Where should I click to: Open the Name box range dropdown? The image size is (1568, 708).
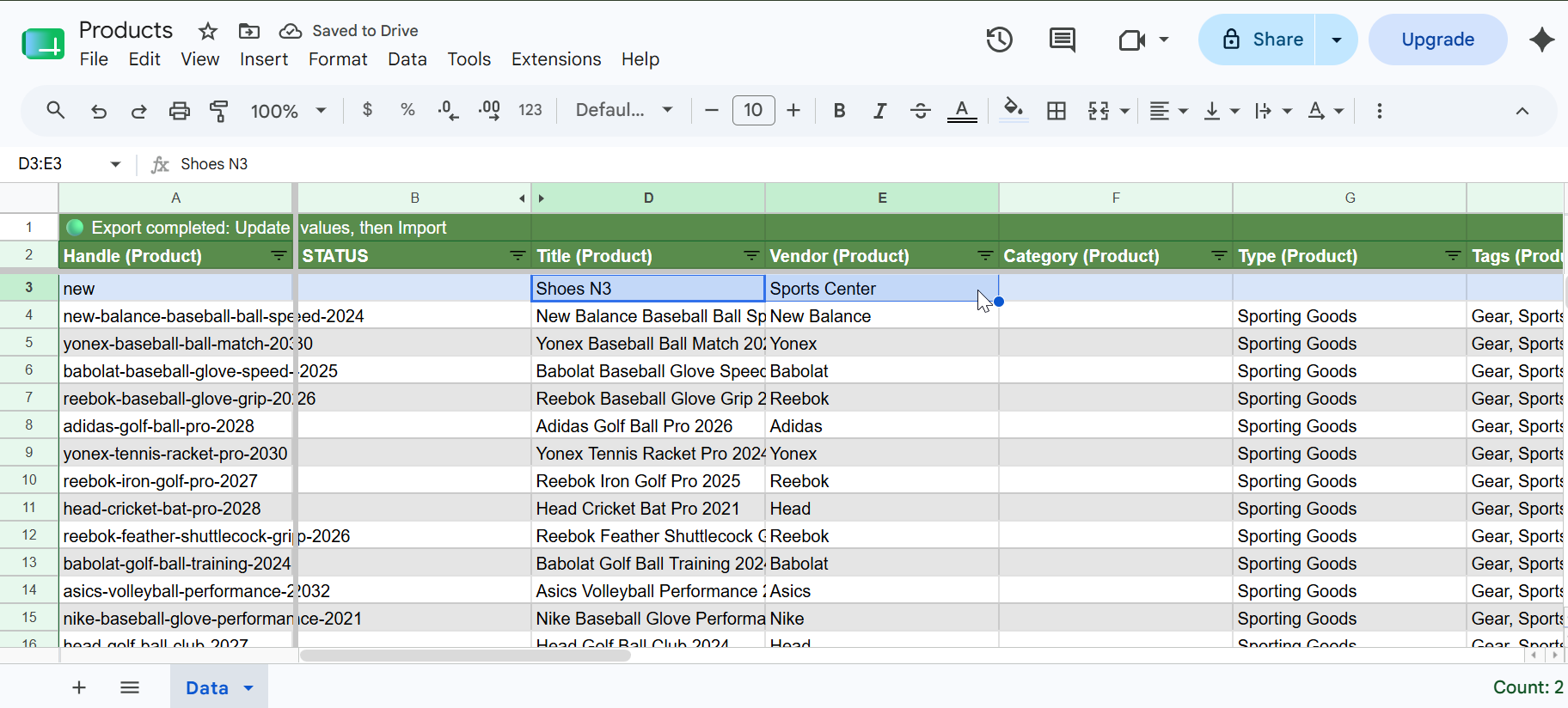(115, 164)
